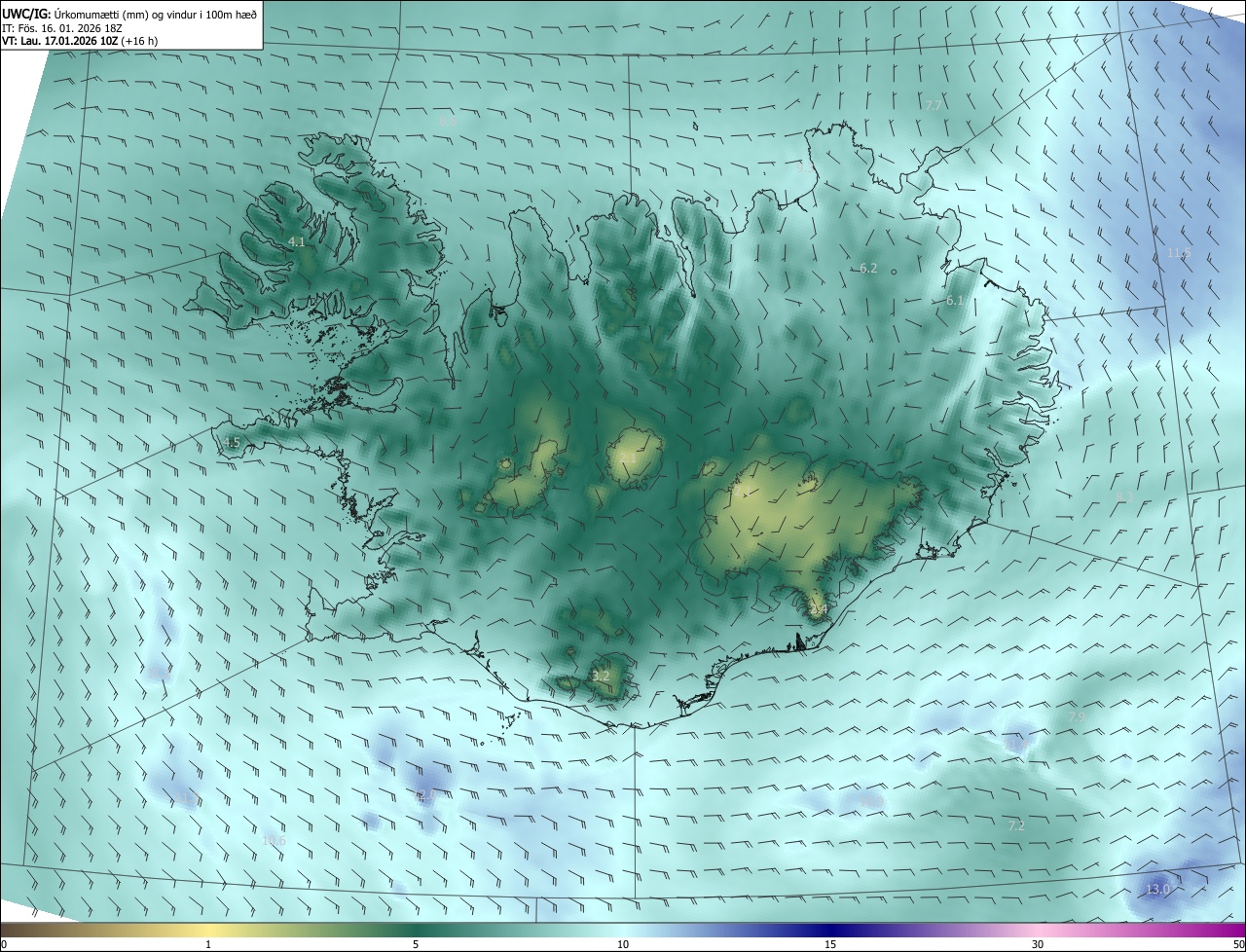The height and width of the screenshot is (952, 1246).
Task: Click the colorbar tick label 15
Action: point(830,944)
